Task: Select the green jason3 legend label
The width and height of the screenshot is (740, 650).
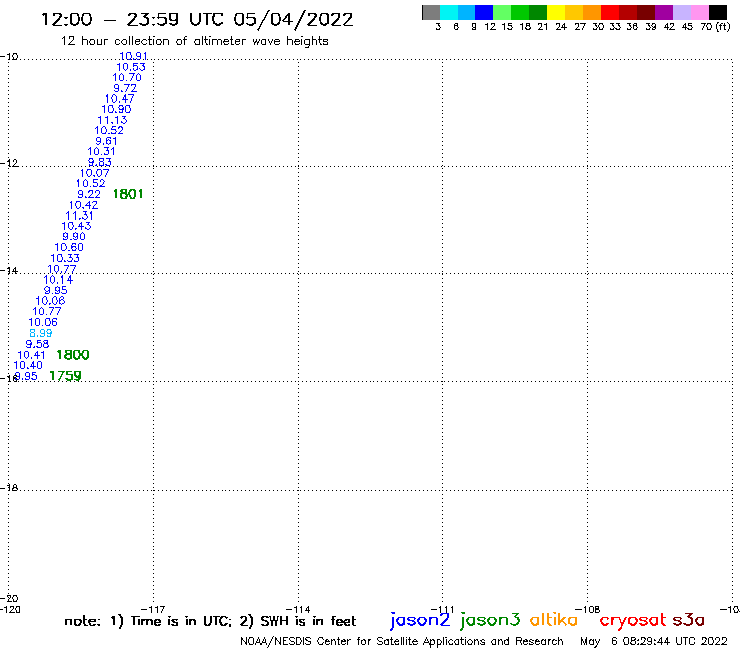Action: pos(490,620)
